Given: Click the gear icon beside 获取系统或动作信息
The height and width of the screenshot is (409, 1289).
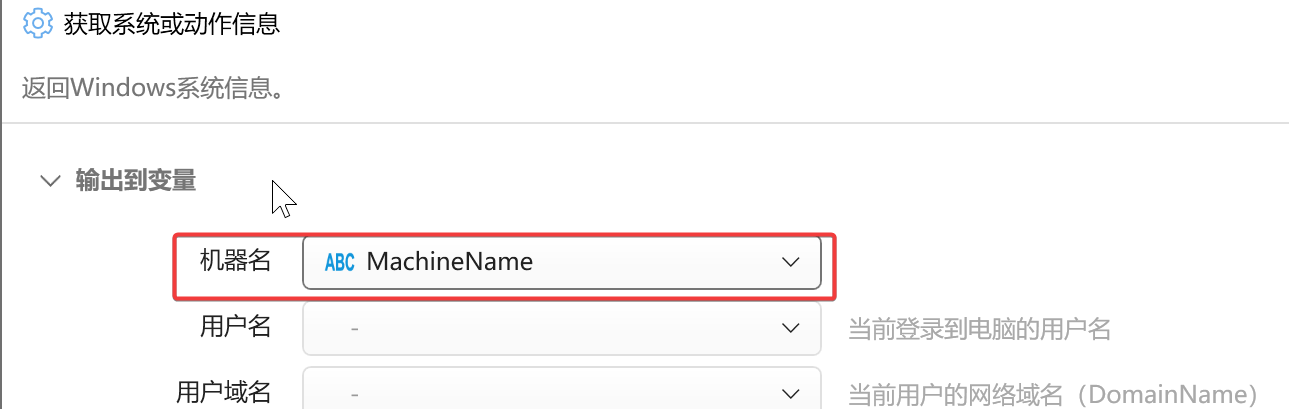Looking at the screenshot, I should (x=37, y=23).
